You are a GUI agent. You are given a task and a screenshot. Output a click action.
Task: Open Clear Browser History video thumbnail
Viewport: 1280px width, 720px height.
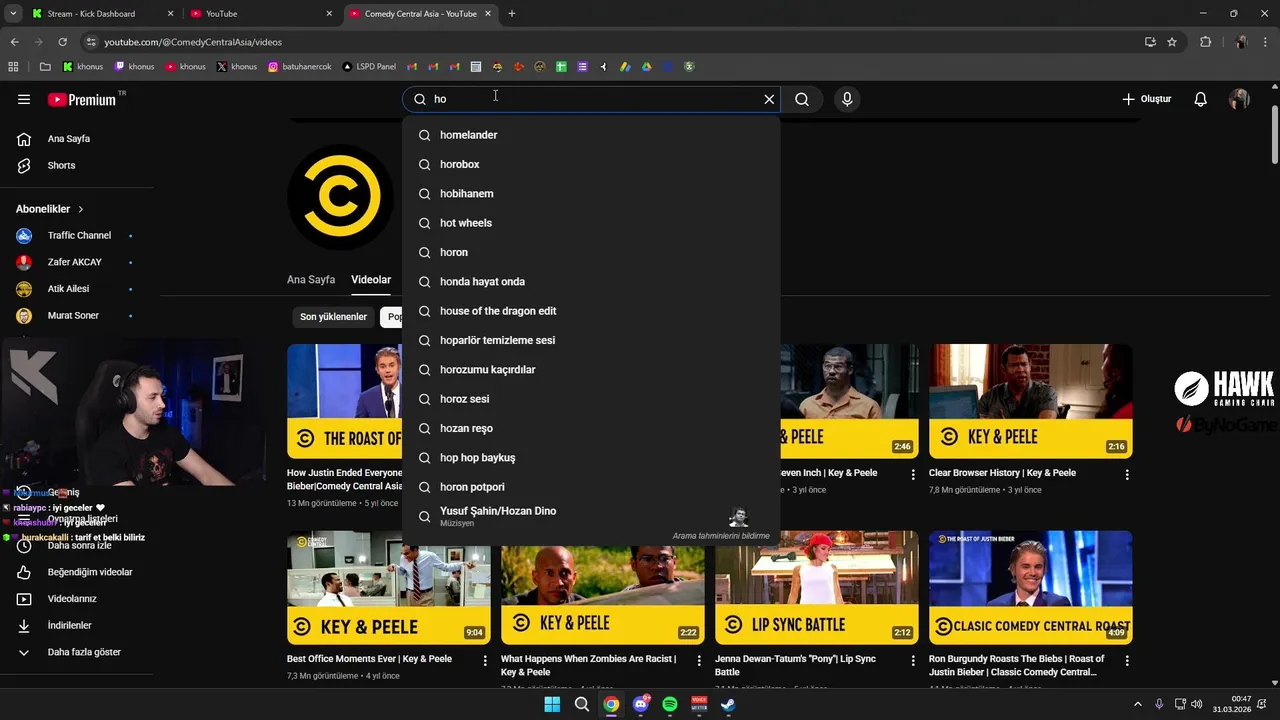point(1030,401)
